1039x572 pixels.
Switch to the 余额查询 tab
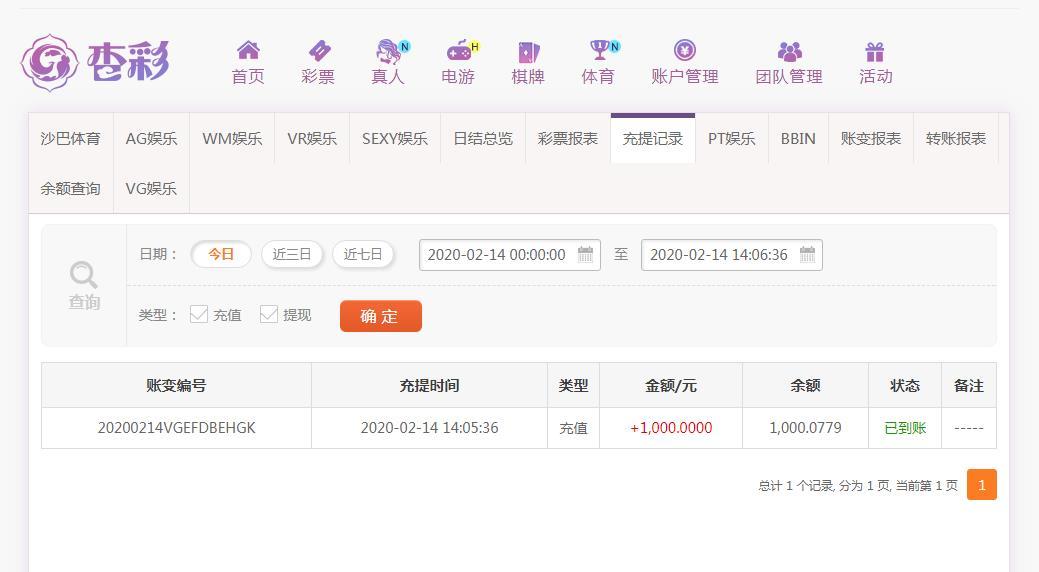(71, 188)
